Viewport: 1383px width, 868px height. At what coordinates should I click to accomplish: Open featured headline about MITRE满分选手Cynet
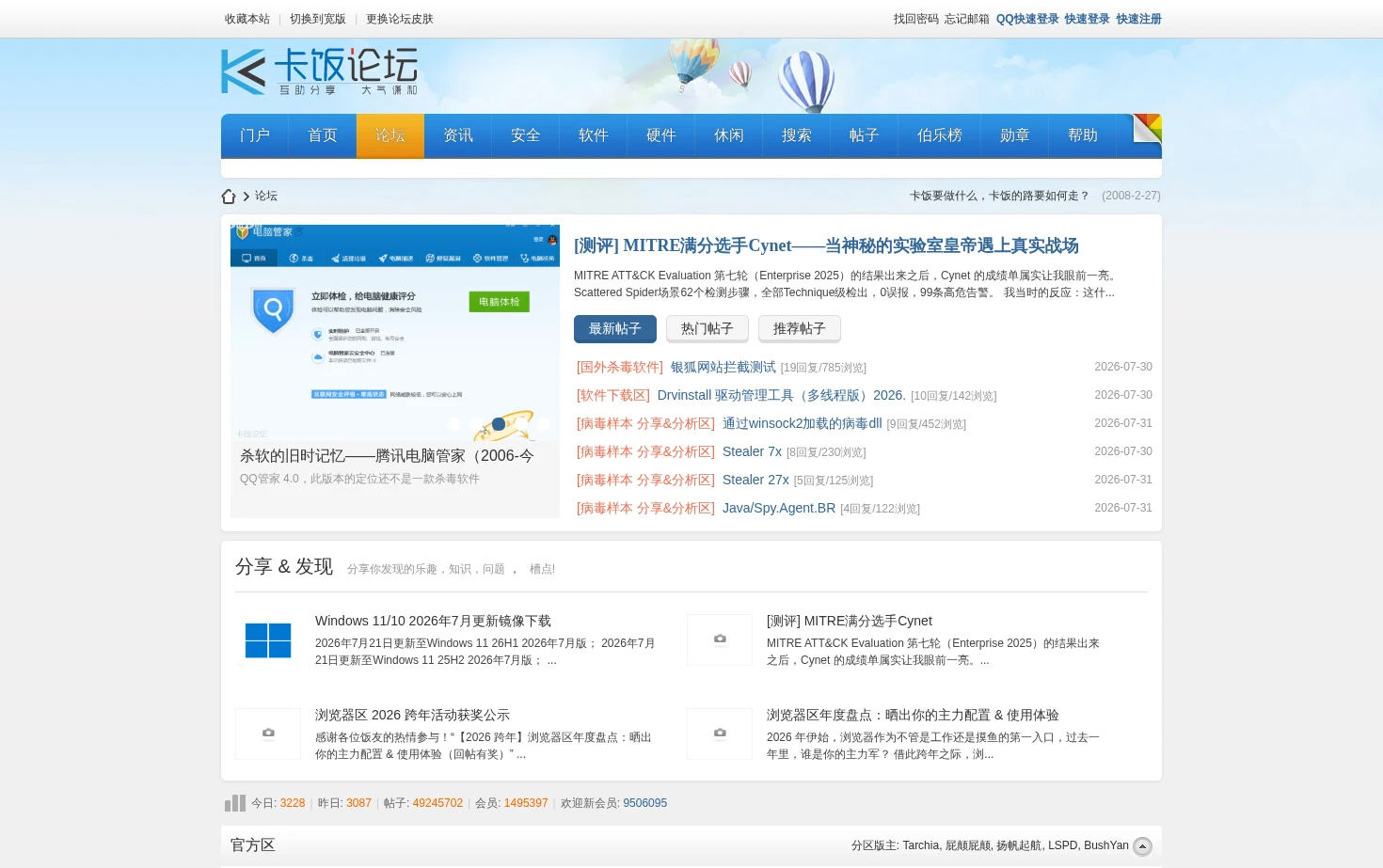coord(826,245)
